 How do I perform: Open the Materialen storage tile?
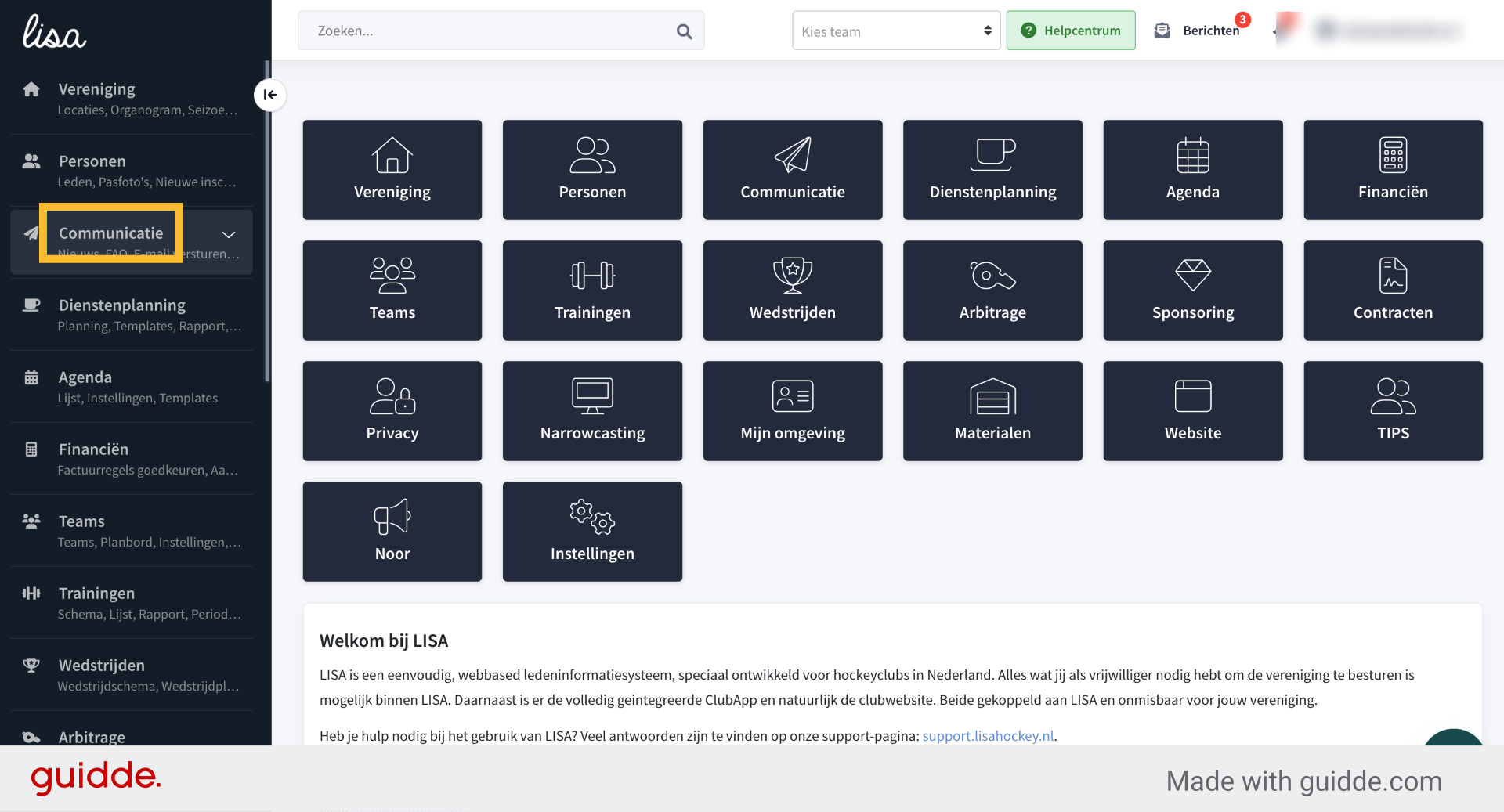[x=992, y=411]
